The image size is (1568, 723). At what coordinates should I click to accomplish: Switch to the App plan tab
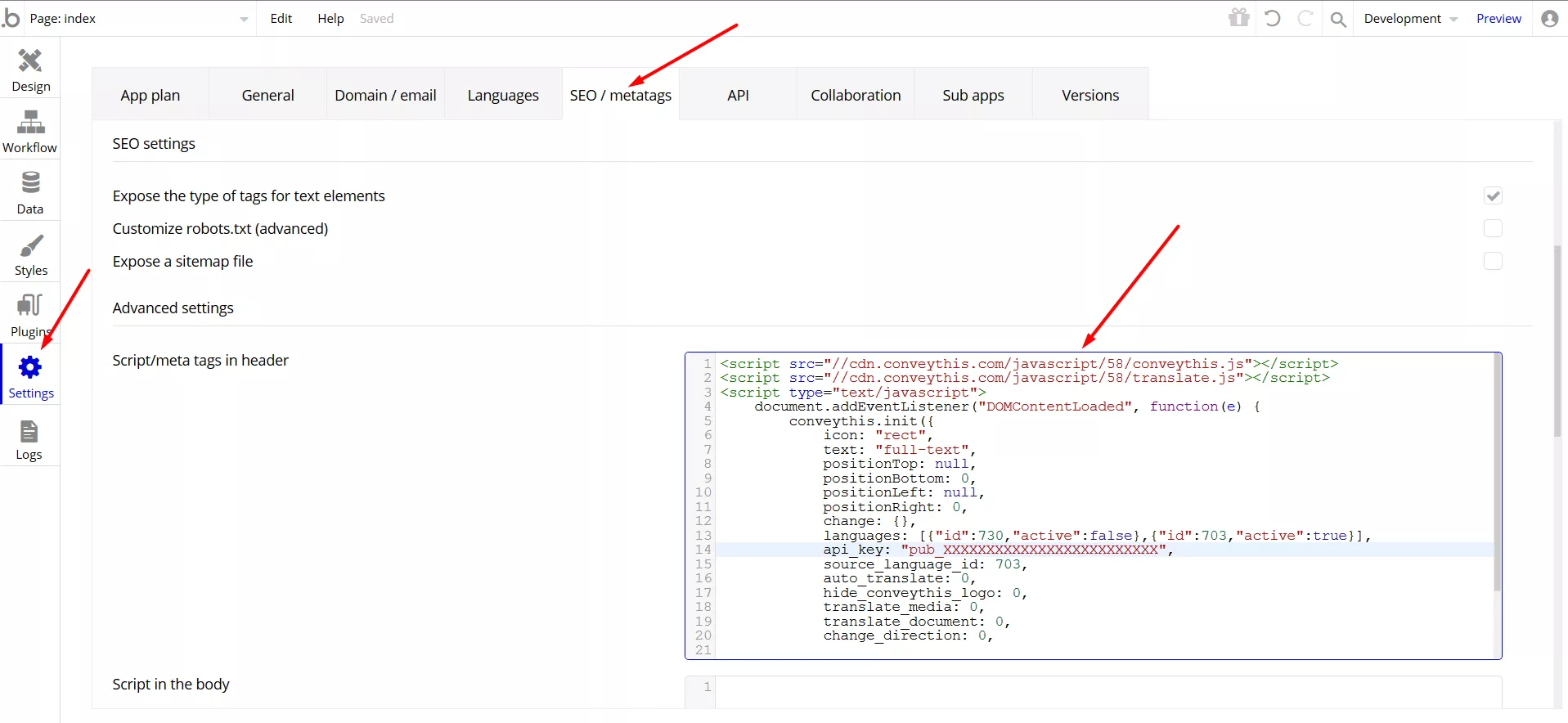click(151, 95)
